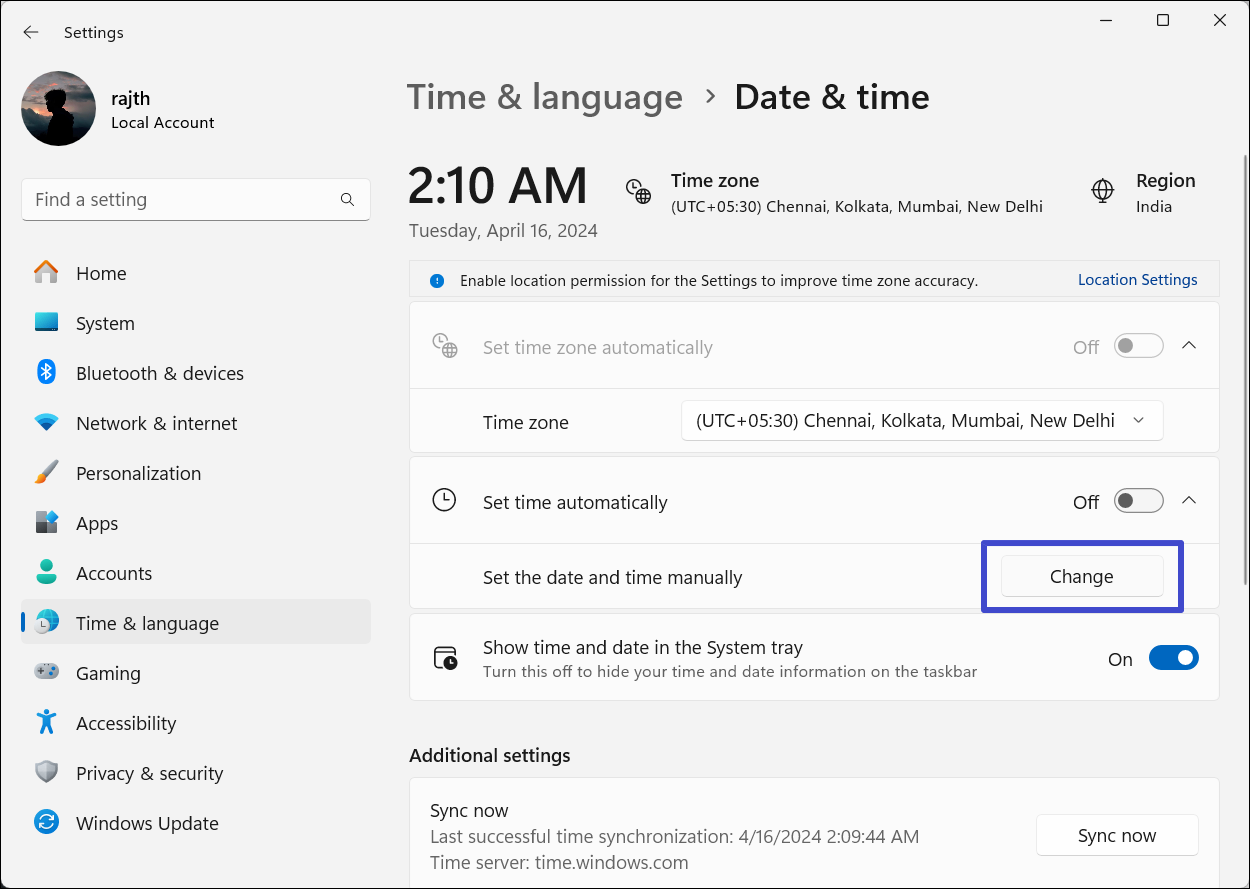Screen dimensions: 1250x889
Task: Click the search magnifier icon
Action: pyautogui.click(x=347, y=200)
